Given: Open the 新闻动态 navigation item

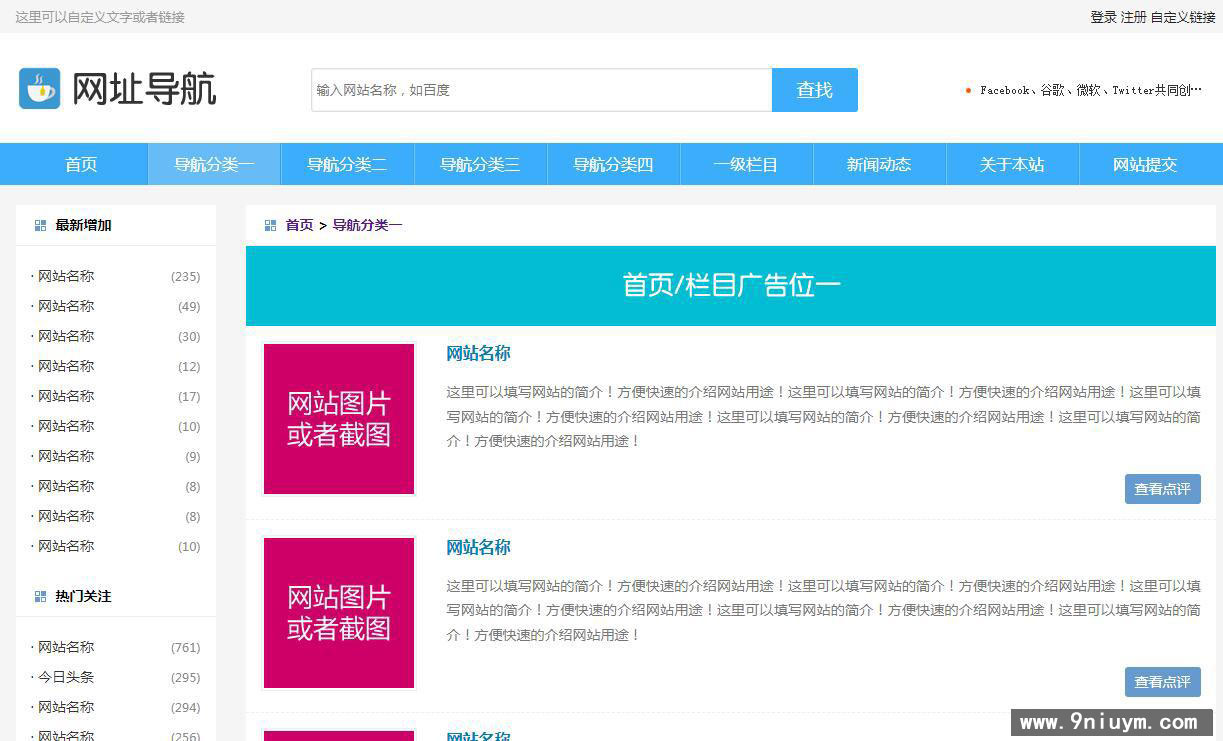Looking at the screenshot, I should (x=879, y=164).
